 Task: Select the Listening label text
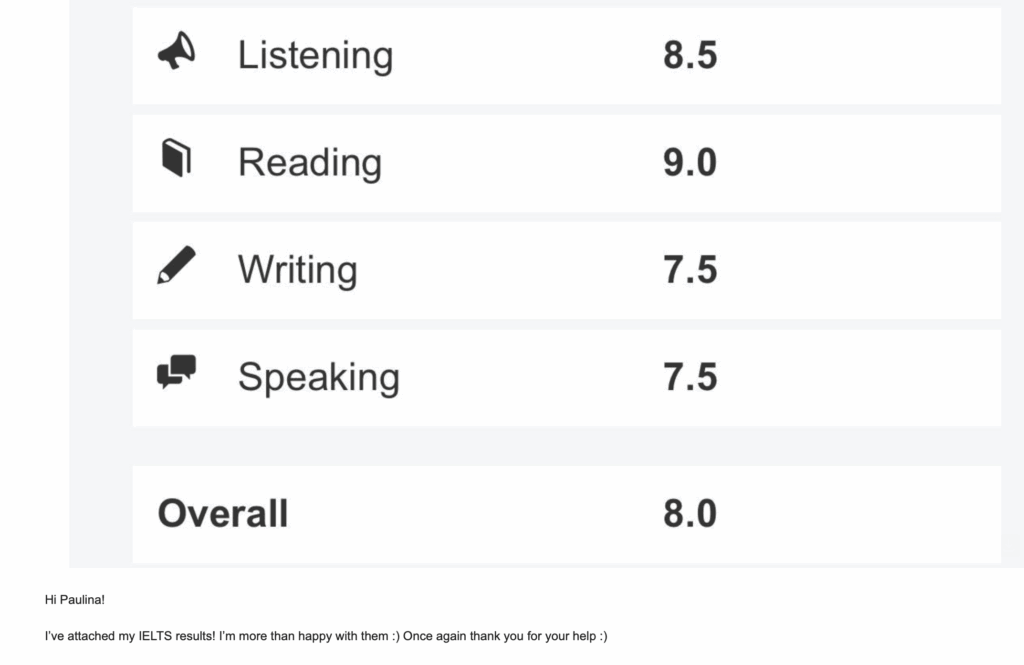[x=315, y=55]
